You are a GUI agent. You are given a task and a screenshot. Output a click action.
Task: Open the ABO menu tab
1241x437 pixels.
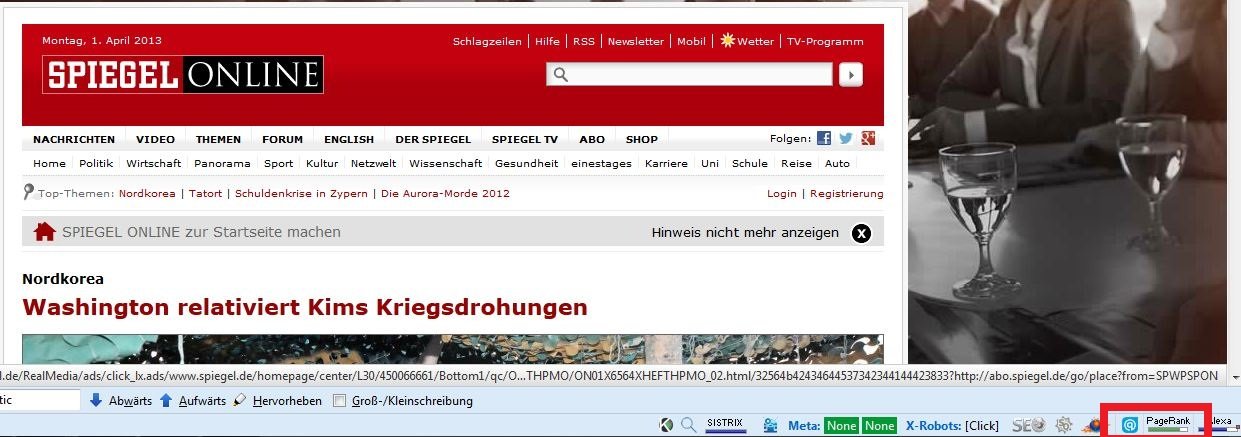[592, 139]
